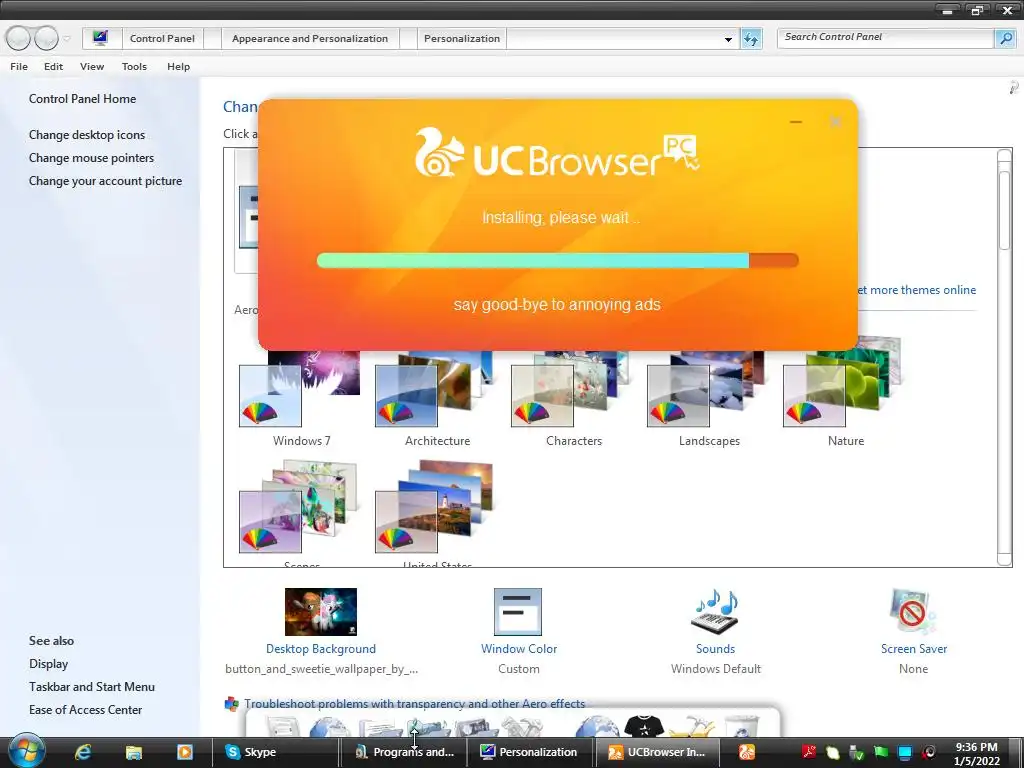This screenshot has height=768, width=1024.
Task: Click Appearance and Personalization breadcrumb
Action: pyautogui.click(x=310, y=39)
